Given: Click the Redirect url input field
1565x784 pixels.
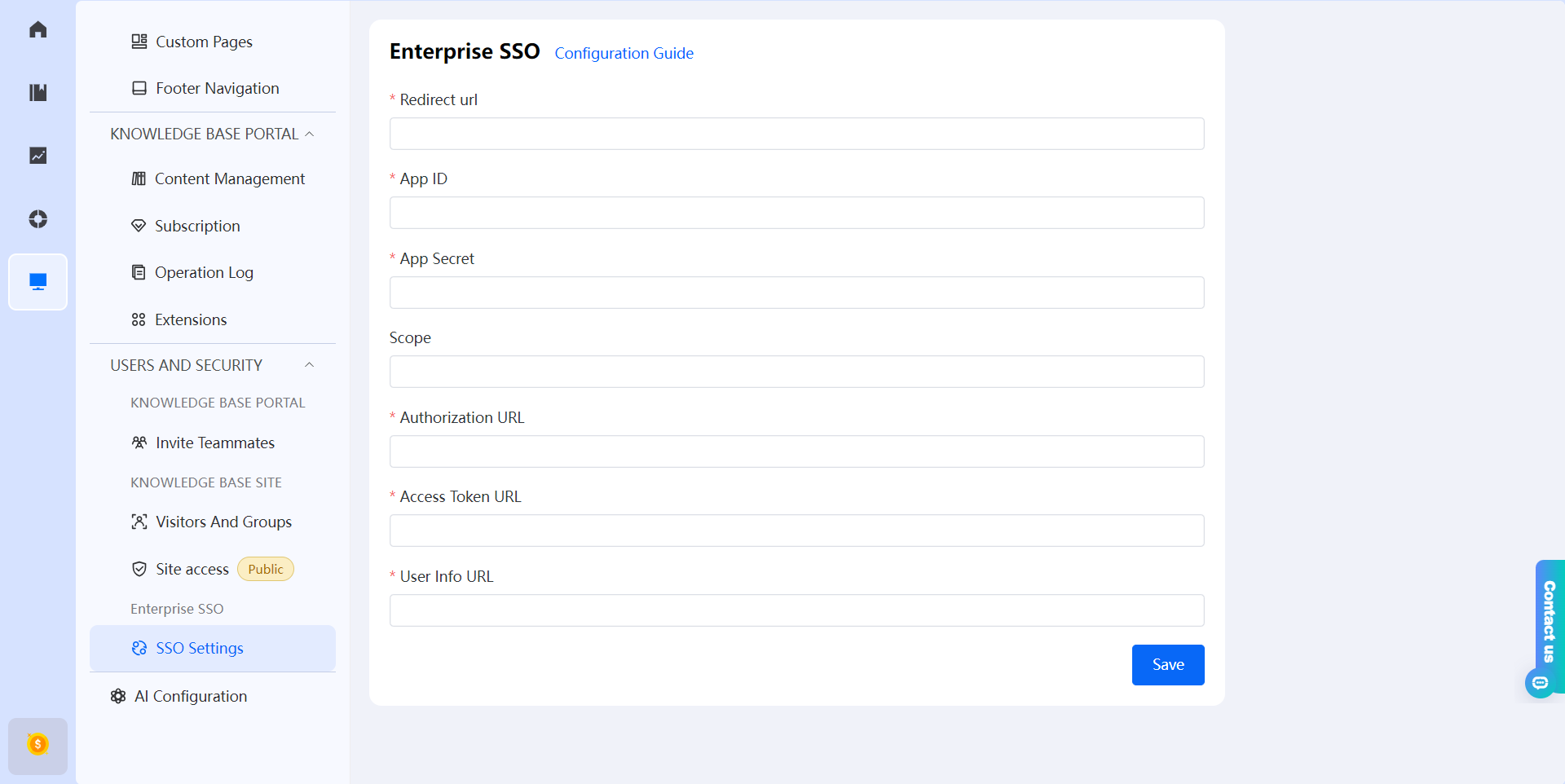Looking at the screenshot, I should 796,133.
